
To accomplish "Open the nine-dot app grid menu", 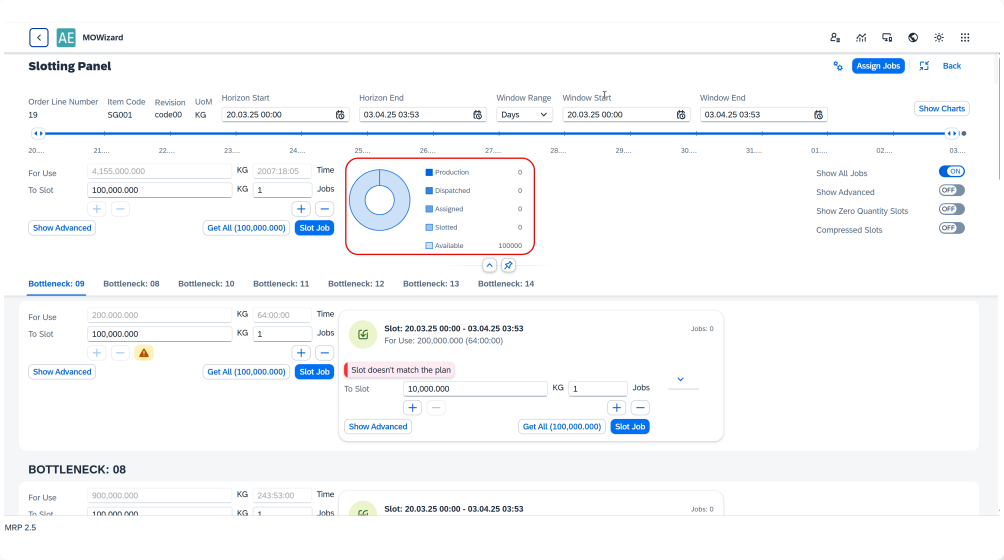I will point(965,38).
